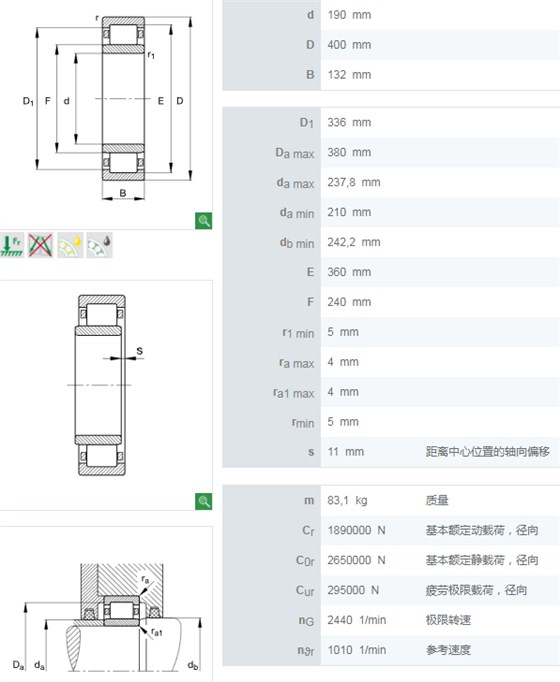Select the reference speed value '1010 1/min'

click(357, 650)
